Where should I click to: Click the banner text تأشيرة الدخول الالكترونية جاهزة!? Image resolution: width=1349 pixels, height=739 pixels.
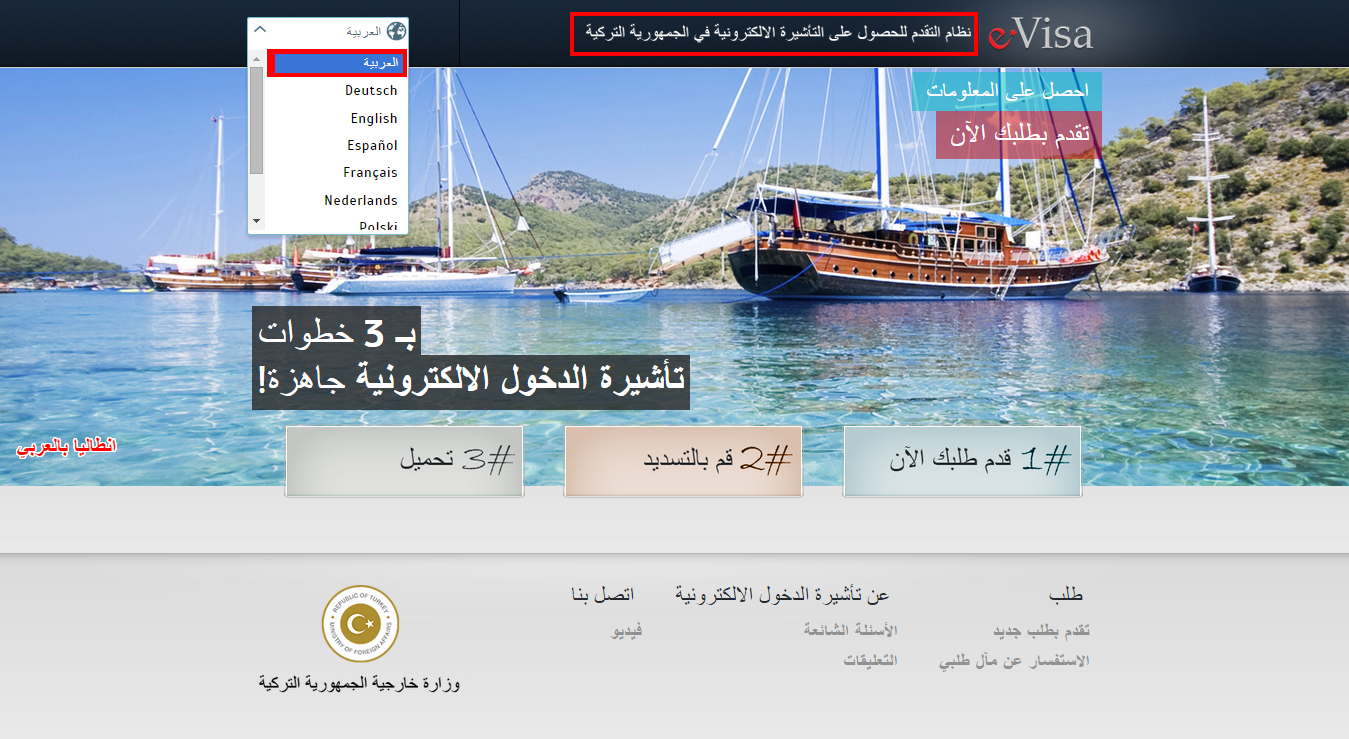coord(470,381)
